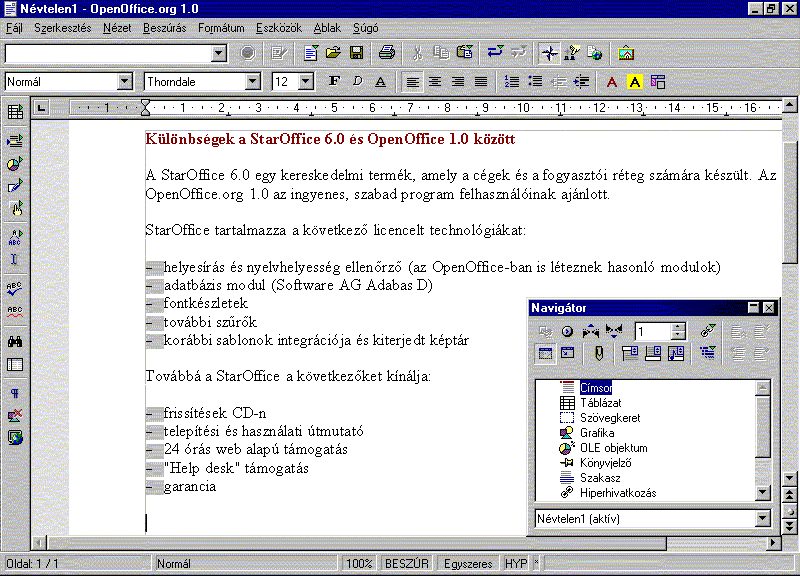Open the URL combo box dropdown arrow
This screenshot has width=800, height=576.
(219, 53)
